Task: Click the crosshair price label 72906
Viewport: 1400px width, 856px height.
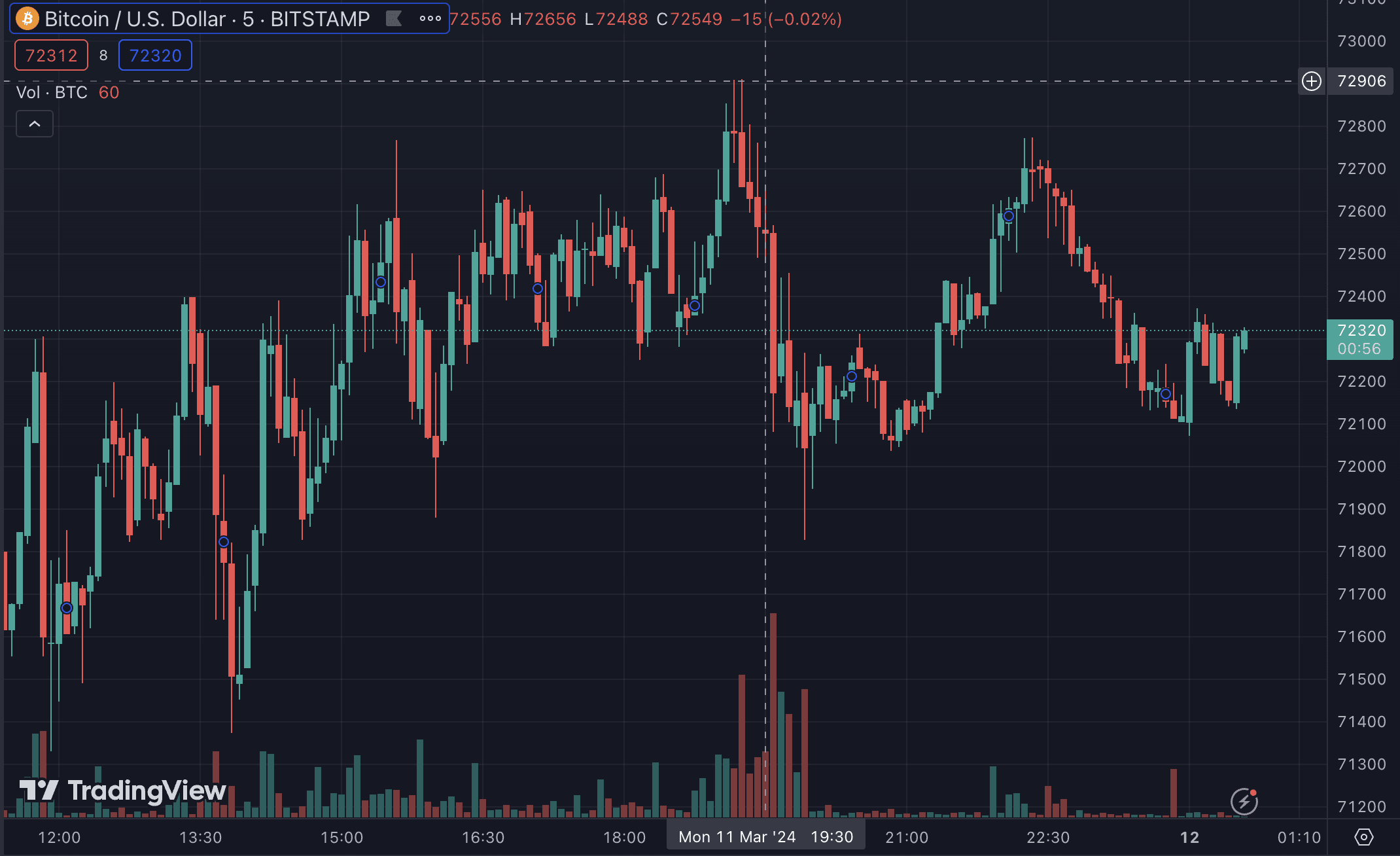Action: [1361, 81]
